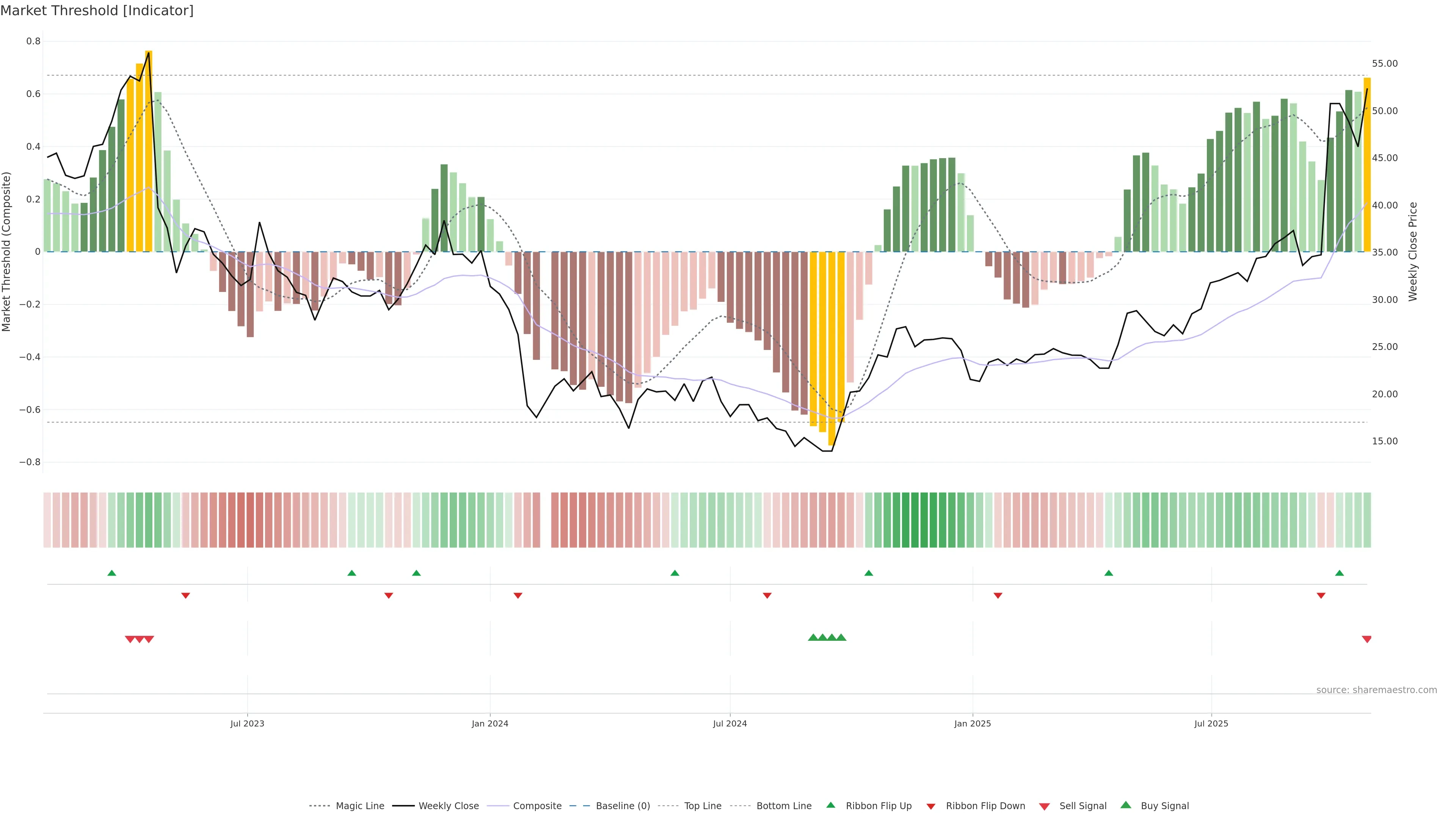This screenshot has height=819, width=1456.
Task: Click the Buy Signal legend triangle icon
Action: click(1126, 805)
